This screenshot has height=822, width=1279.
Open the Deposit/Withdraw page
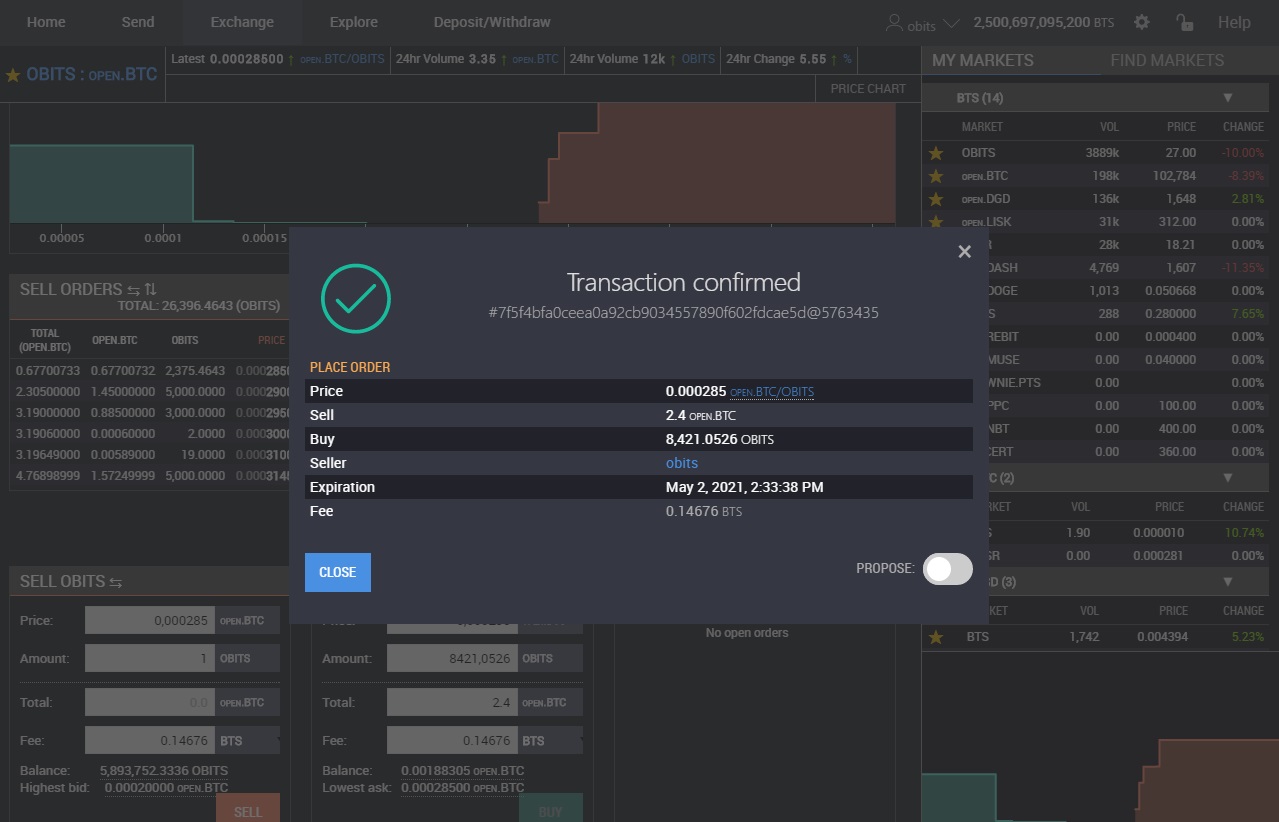[492, 22]
